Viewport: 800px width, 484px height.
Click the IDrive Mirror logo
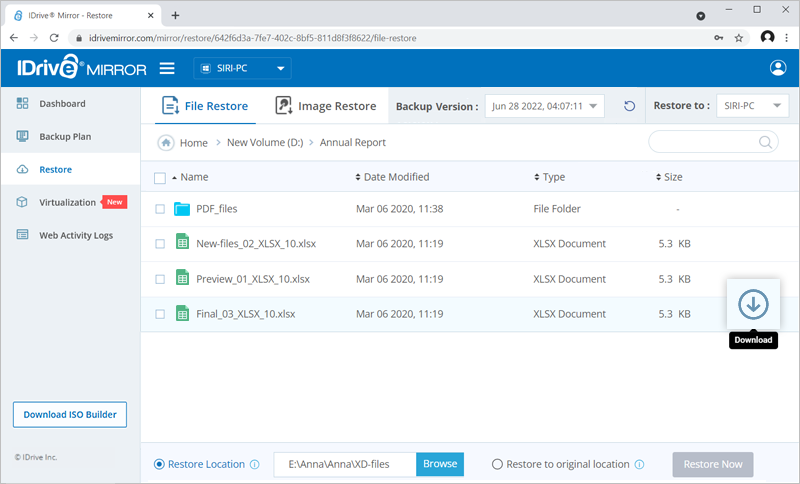point(82,67)
